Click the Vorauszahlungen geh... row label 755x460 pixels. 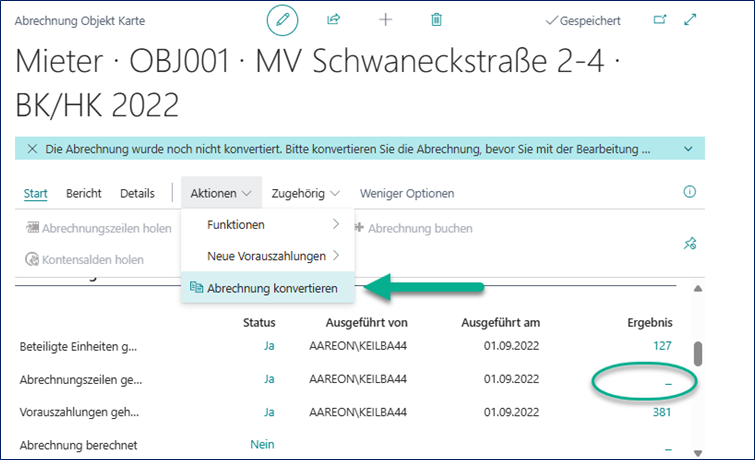pos(79,413)
